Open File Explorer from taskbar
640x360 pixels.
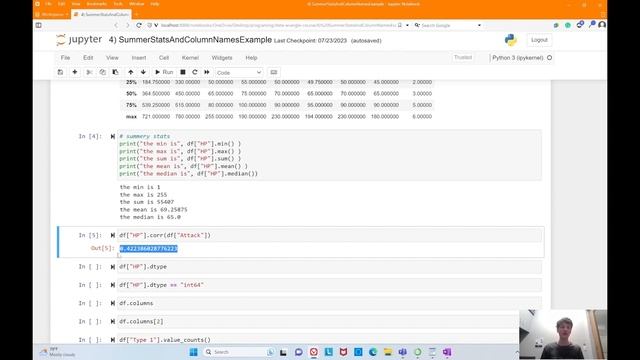388,352
